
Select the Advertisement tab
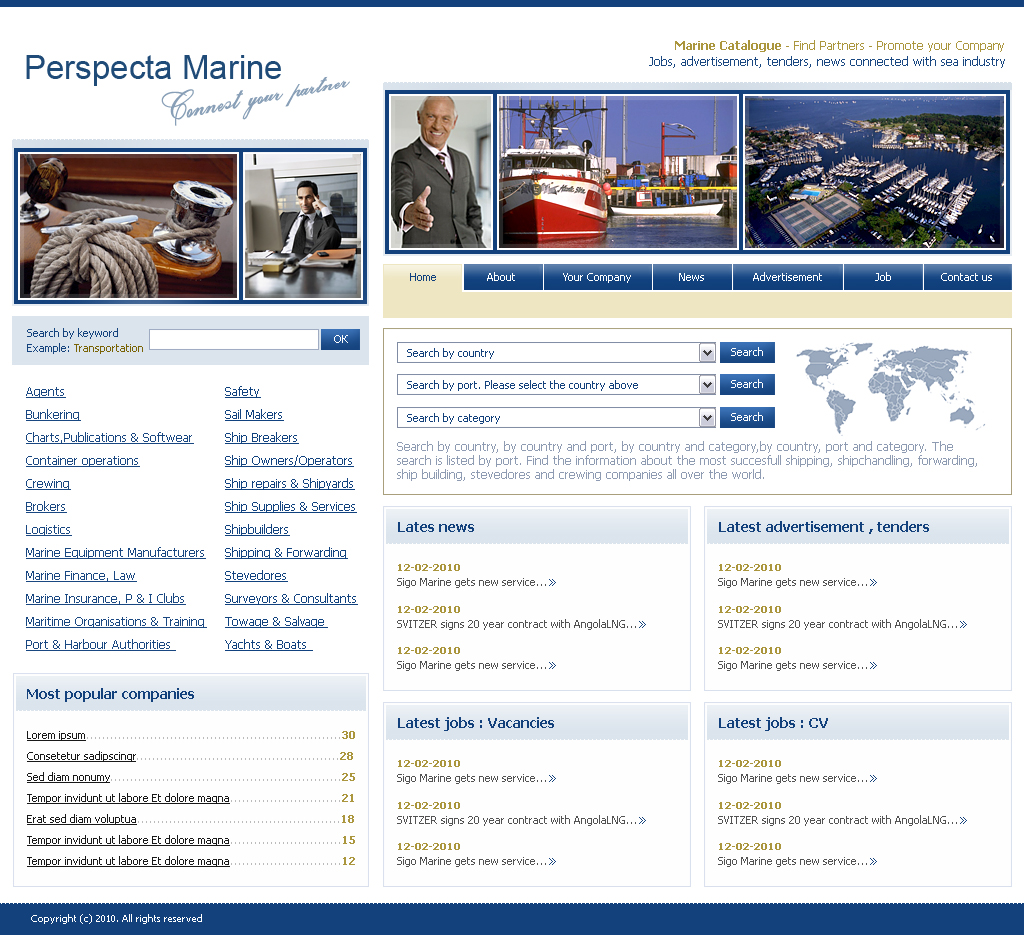[787, 277]
